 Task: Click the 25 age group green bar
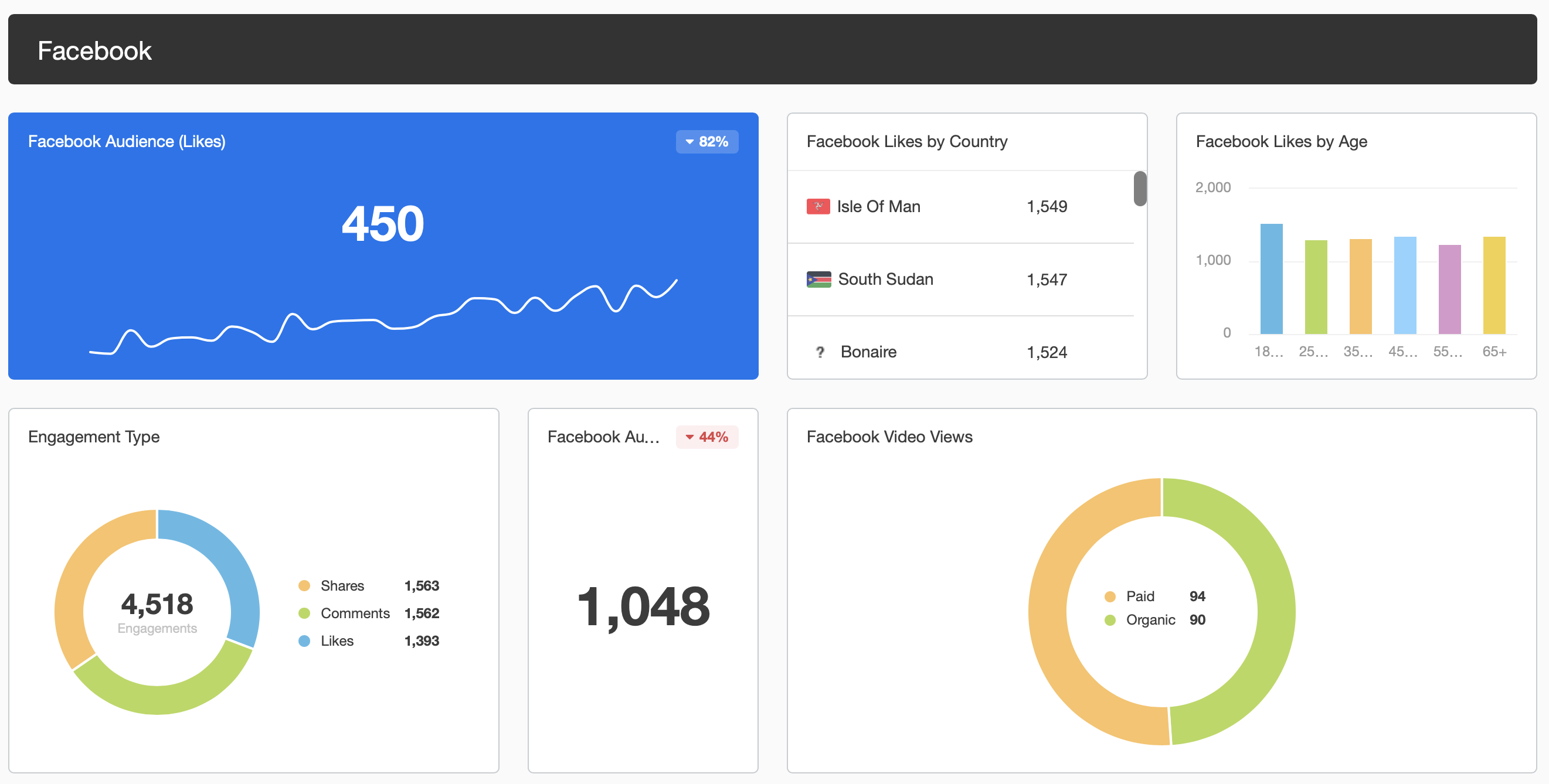click(1316, 287)
